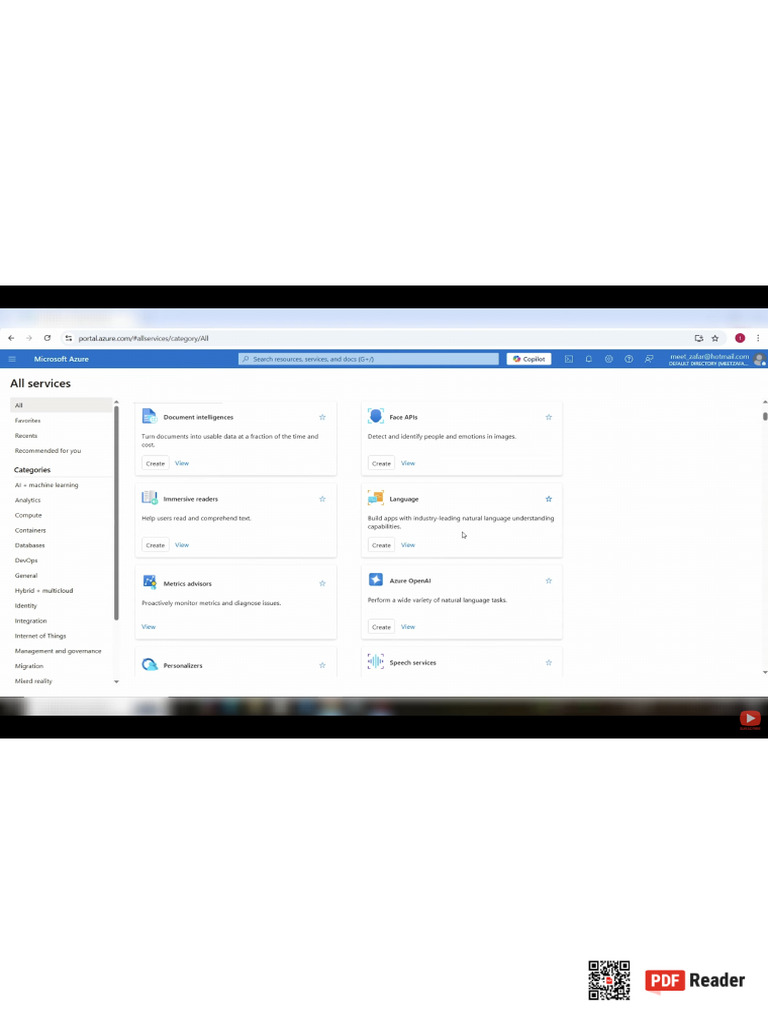Viewport: 768px width, 1024px height.
Task: Open Compute category
Action: pyautogui.click(x=28, y=515)
